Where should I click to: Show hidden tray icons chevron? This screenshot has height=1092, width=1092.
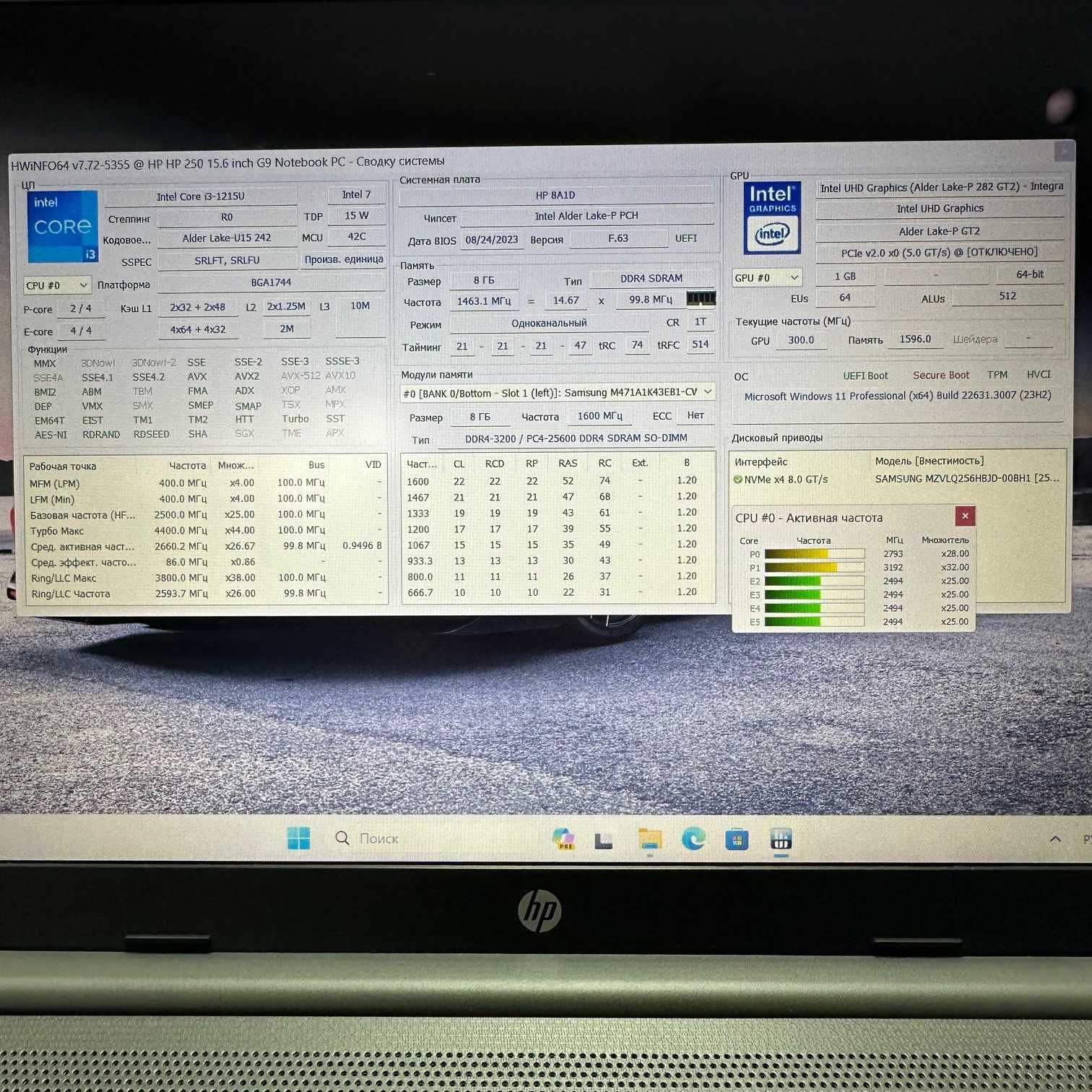(x=1055, y=839)
